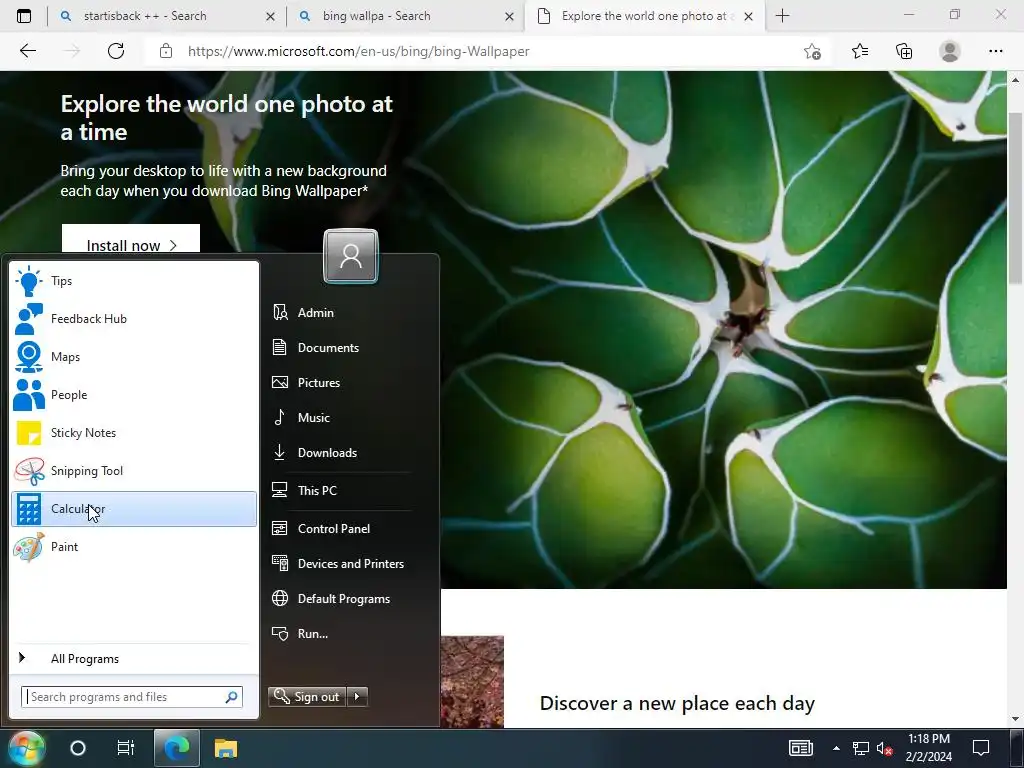
Task: Go back to previous page
Action: tap(27, 51)
